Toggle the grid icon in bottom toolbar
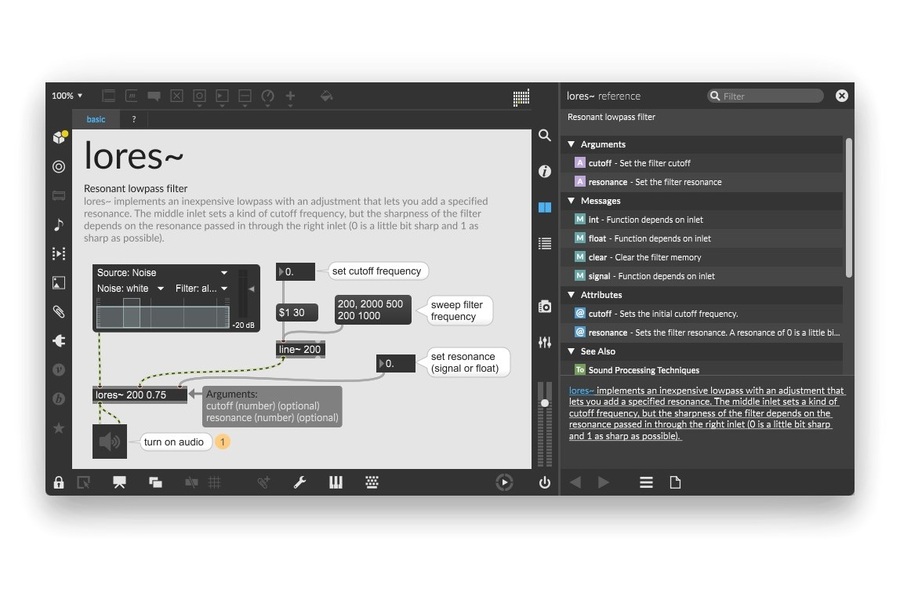Image resolution: width=900 pixels, height=607 pixels. pyautogui.click(x=215, y=483)
